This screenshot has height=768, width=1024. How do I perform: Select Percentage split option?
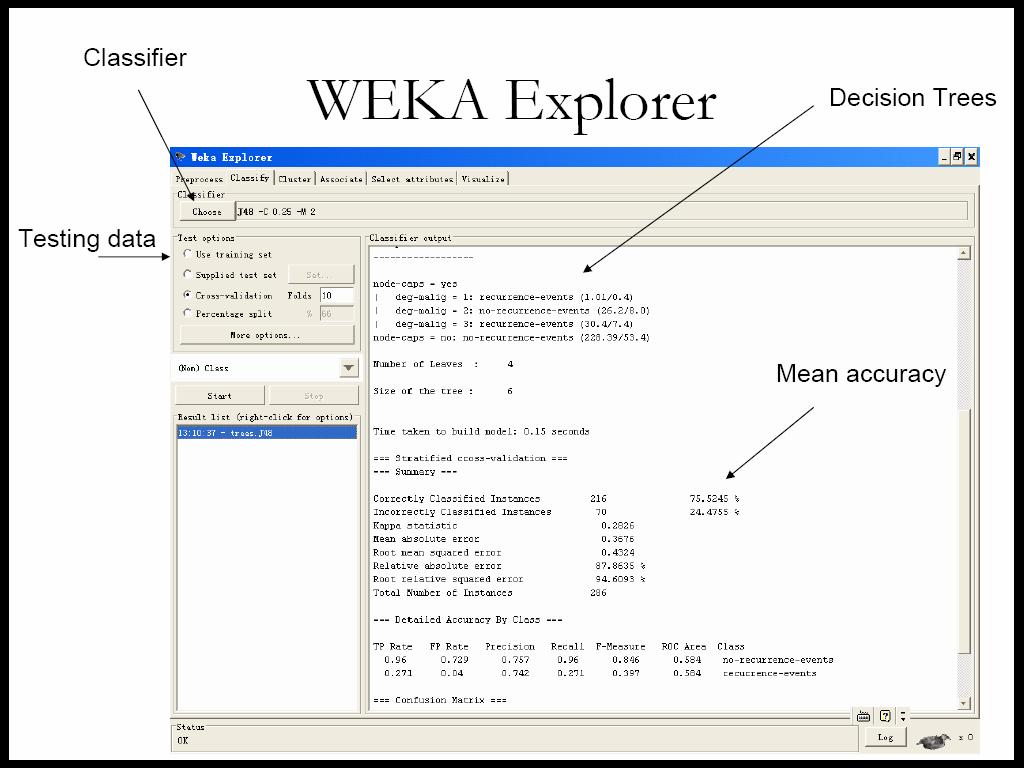click(x=187, y=313)
